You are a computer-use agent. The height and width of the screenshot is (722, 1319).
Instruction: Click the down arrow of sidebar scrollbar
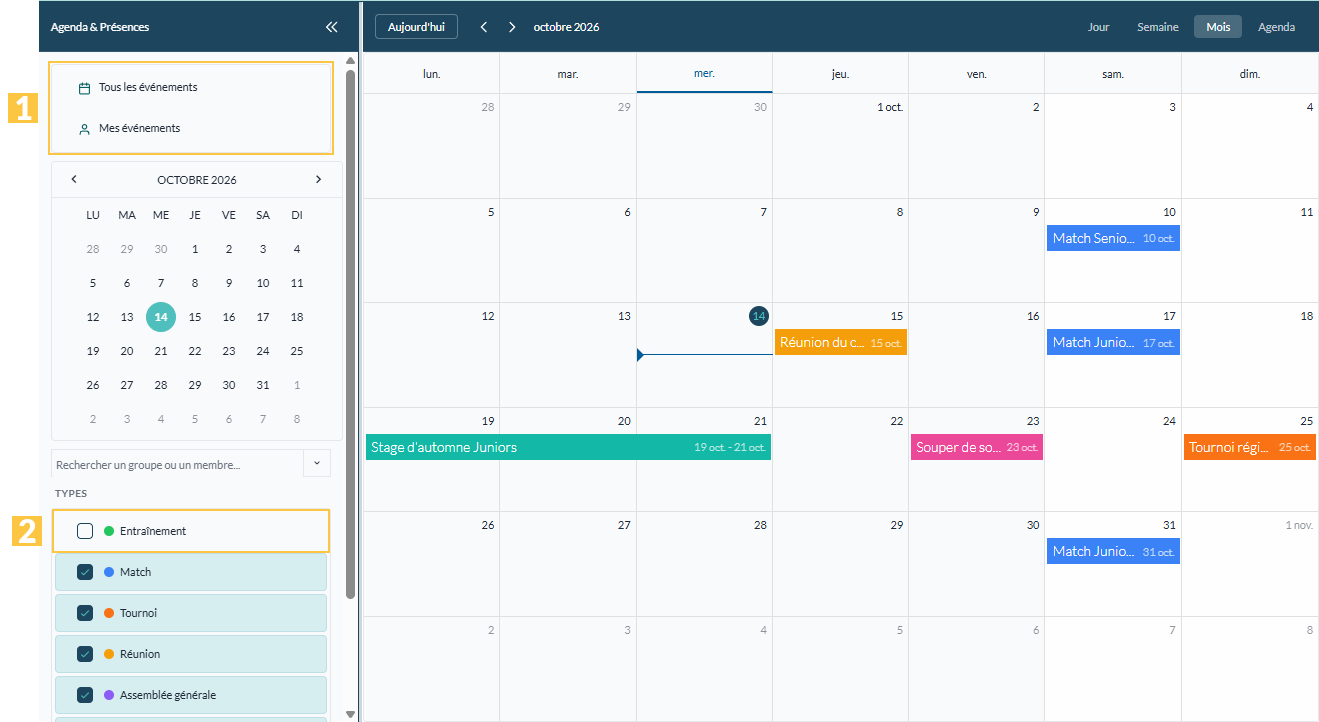tap(350, 714)
